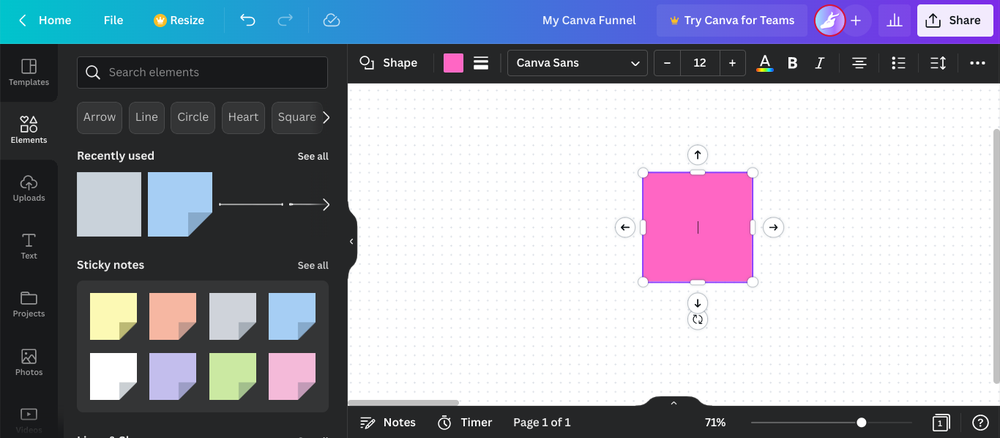The width and height of the screenshot is (1000, 438).
Task: Click the My Canva Funnel title
Action: tap(589, 20)
